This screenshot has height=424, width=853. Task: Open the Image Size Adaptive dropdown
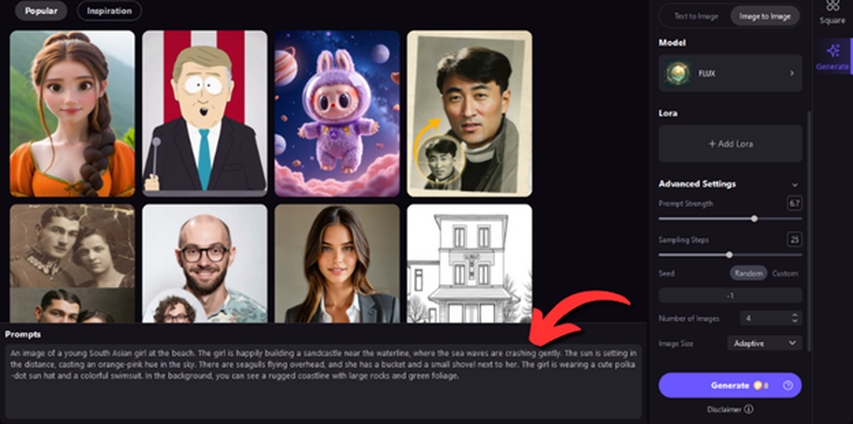(764, 343)
